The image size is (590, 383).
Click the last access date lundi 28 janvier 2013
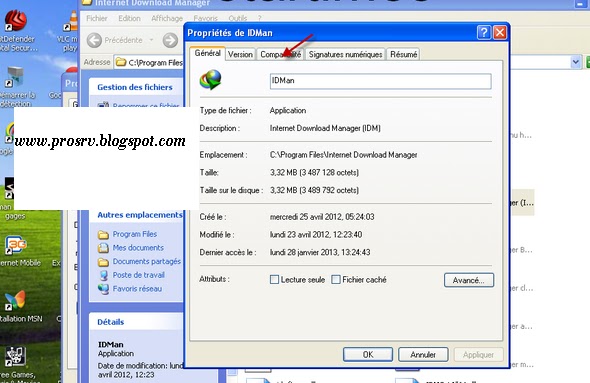[320, 252]
